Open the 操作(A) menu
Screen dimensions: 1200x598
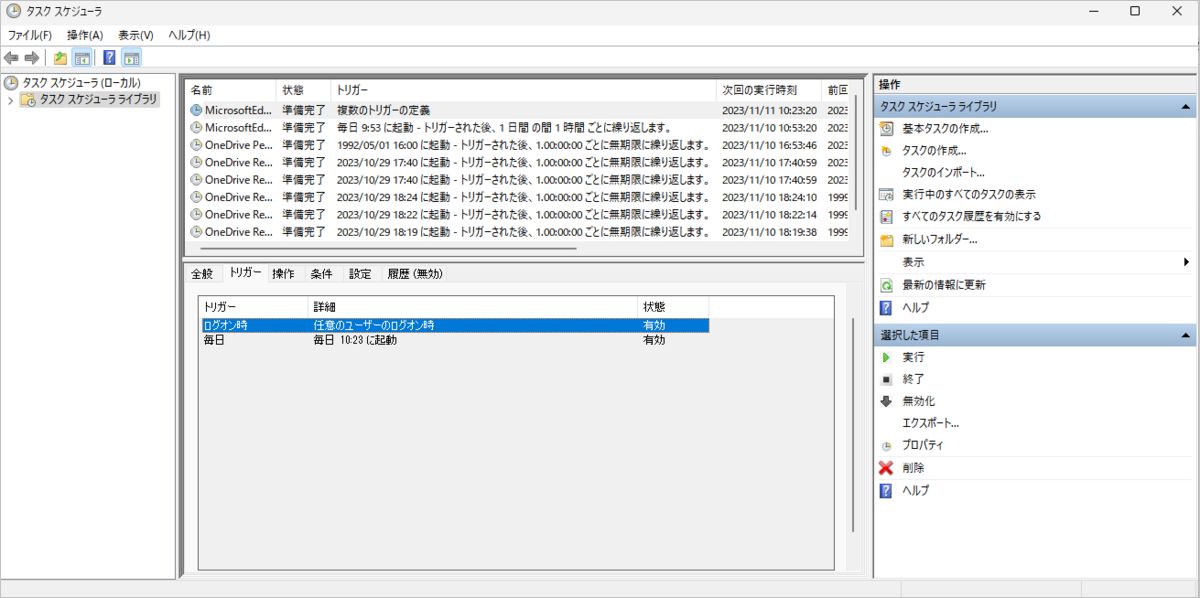pos(85,35)
